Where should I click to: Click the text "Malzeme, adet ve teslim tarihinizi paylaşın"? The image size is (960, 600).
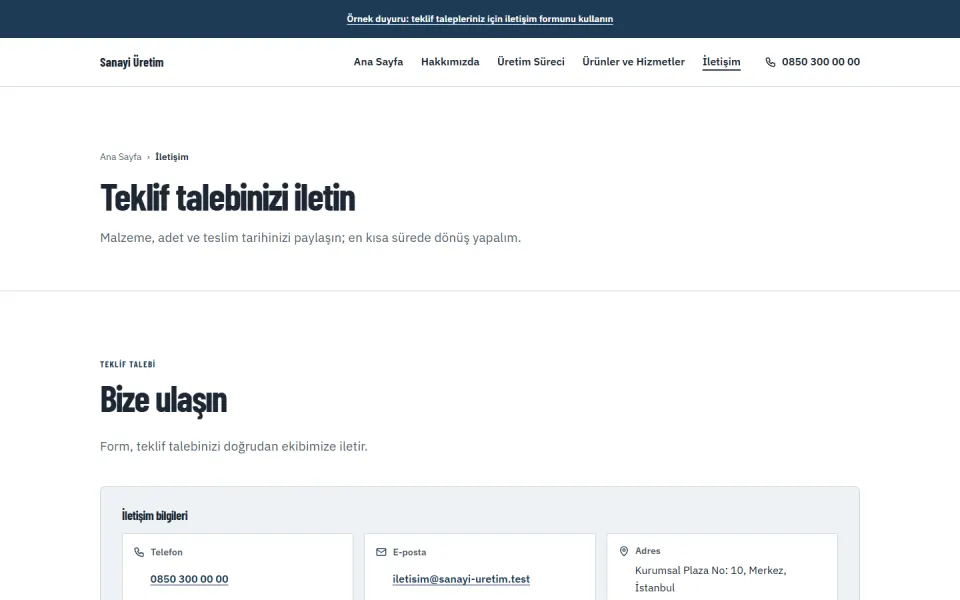pyautogui.click(x=222, y=238)
